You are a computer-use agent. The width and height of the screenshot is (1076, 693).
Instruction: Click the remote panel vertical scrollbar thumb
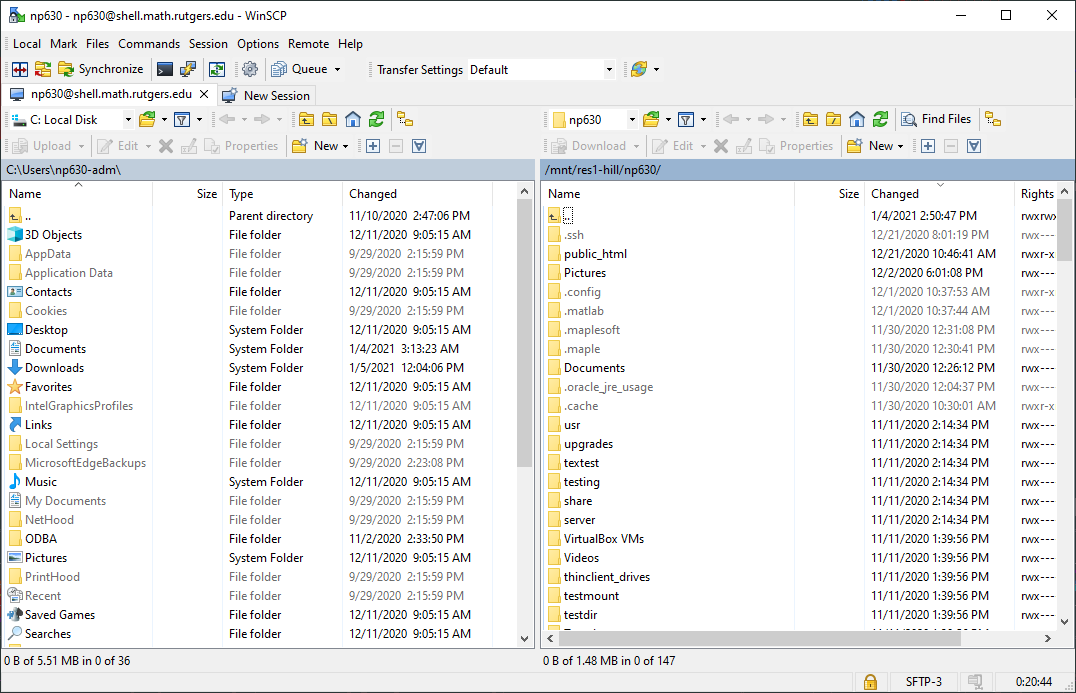(1064, 230)
